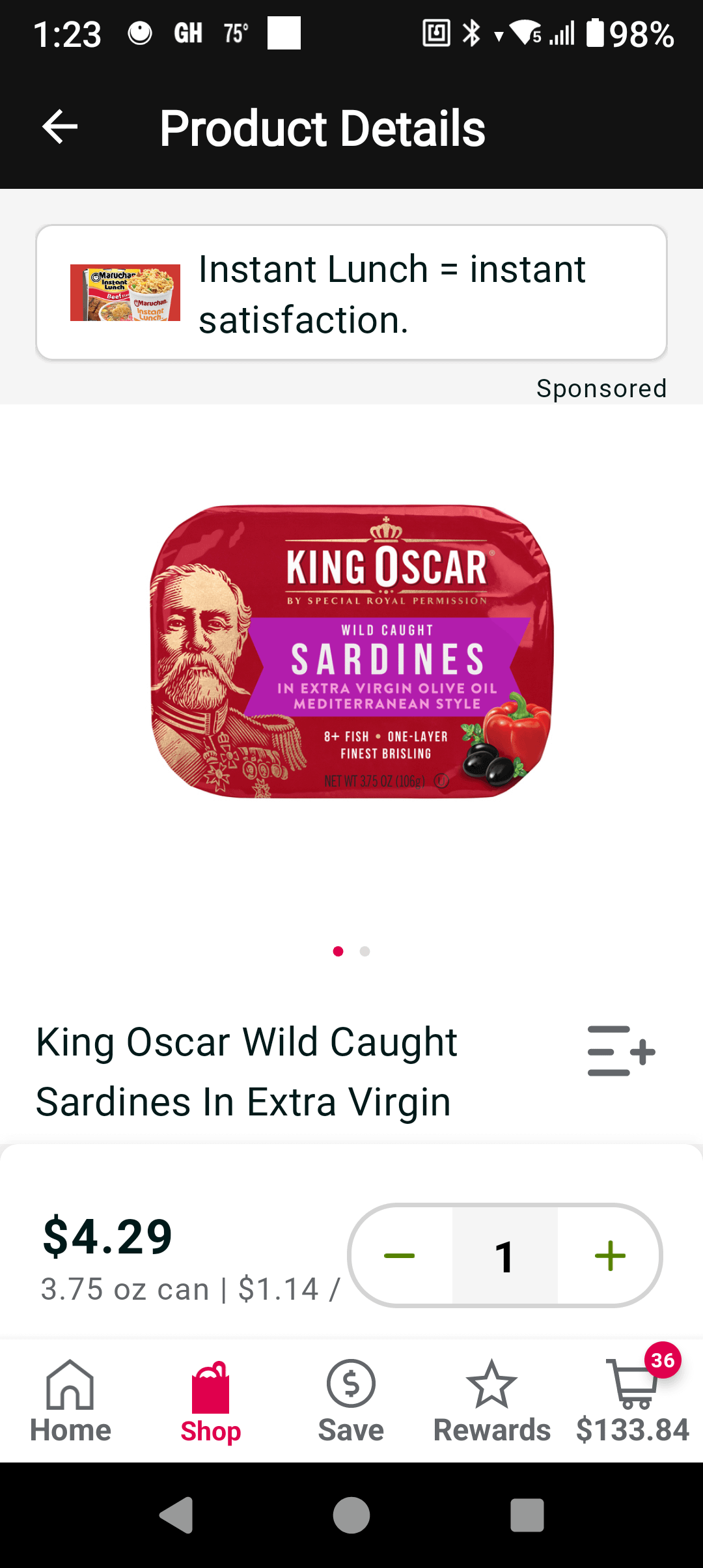
Task: Tap the Android recent apps square button
Action: click(x=527, y=1515)
